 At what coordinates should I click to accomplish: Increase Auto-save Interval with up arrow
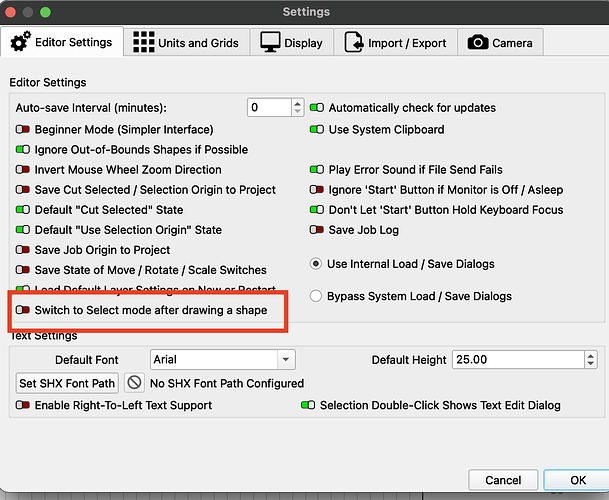point(298,103)
